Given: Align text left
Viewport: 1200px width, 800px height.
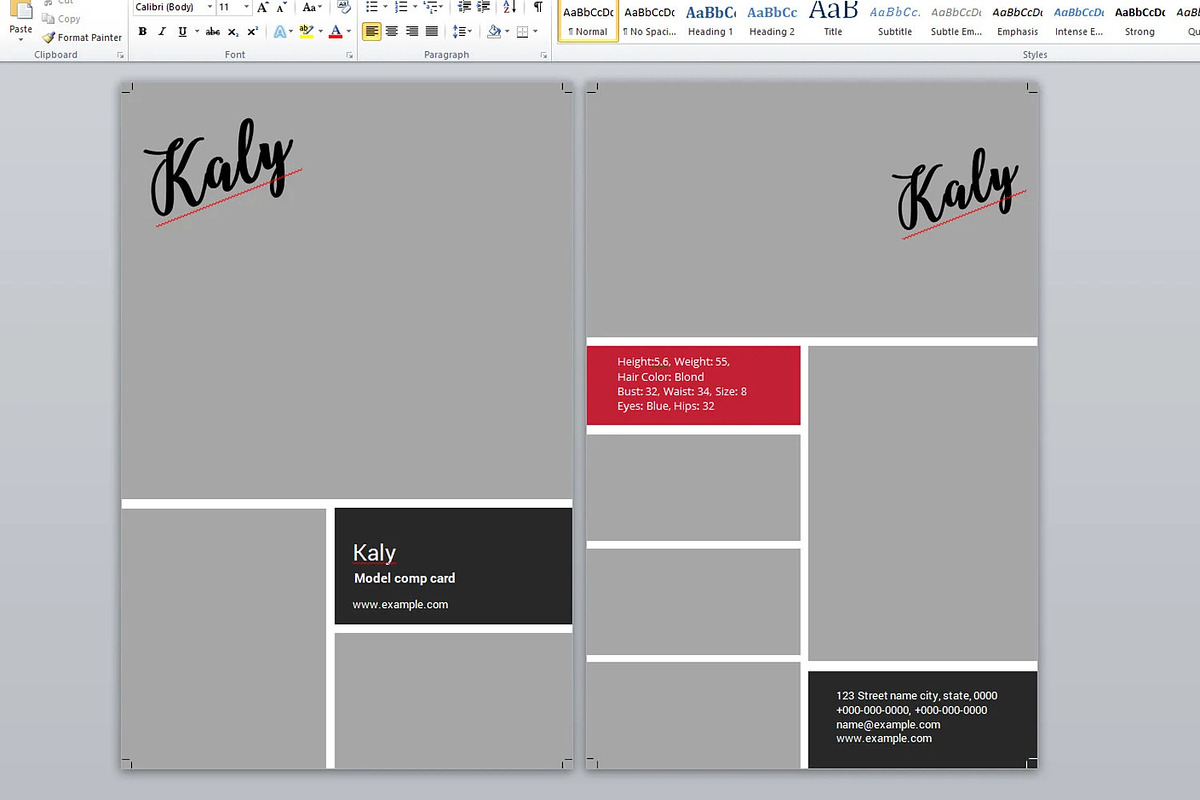Looking at the screenshot, I should (371, 32).
